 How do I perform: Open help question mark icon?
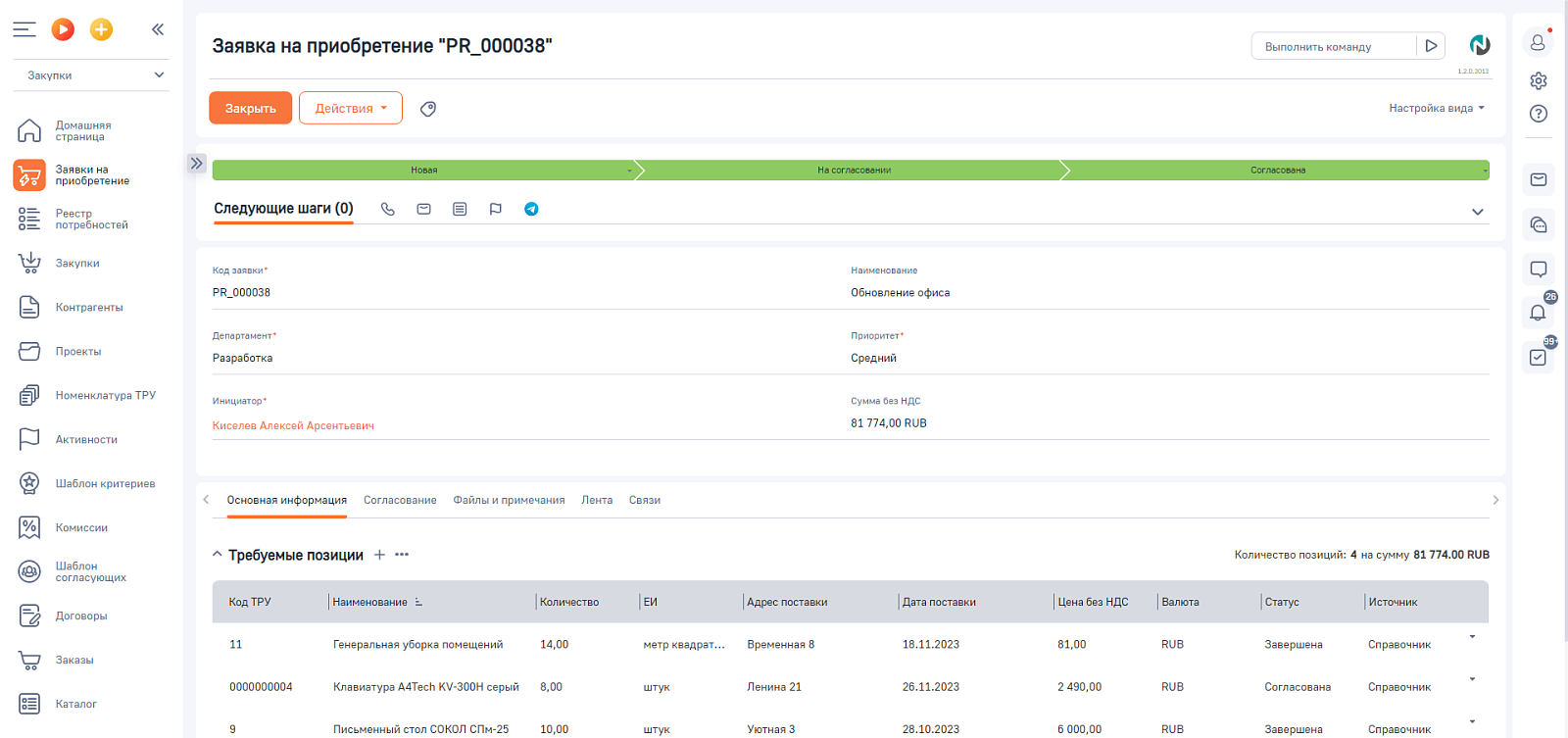pyautogui.click(x=1539, y=114)
